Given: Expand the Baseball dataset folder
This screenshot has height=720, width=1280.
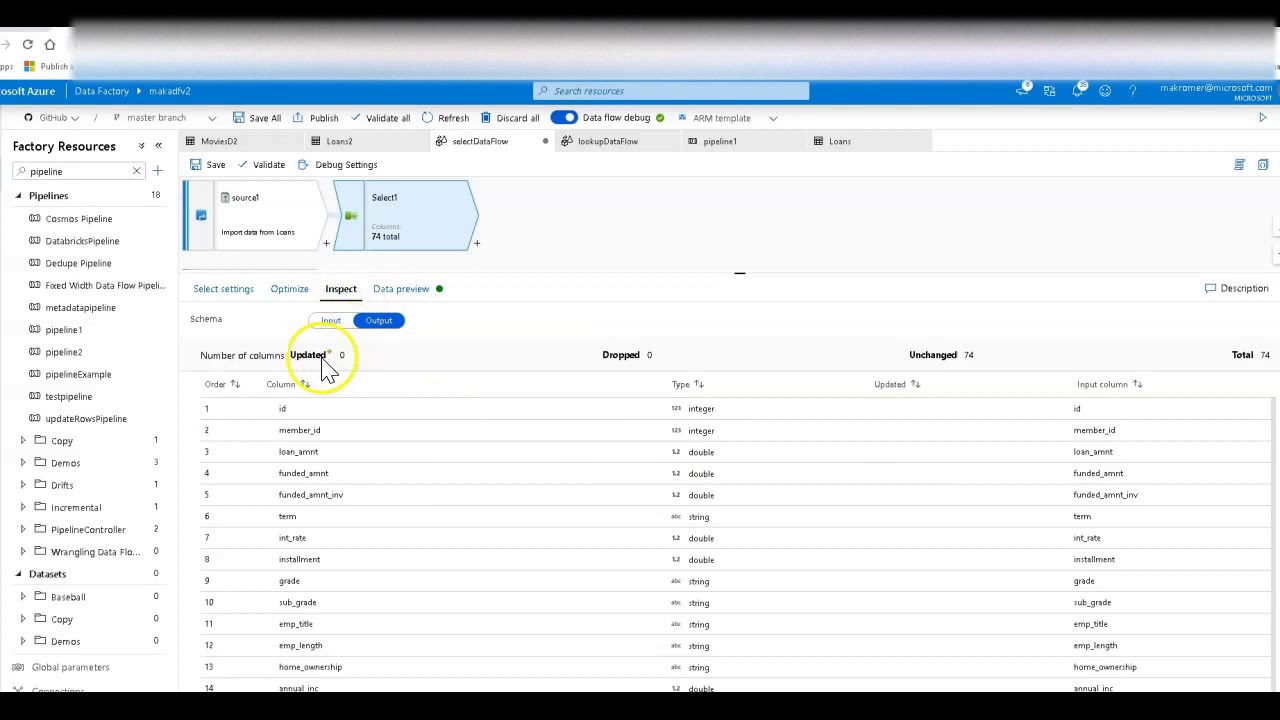Looking at the screenshot, I should [x=23, y=597].
